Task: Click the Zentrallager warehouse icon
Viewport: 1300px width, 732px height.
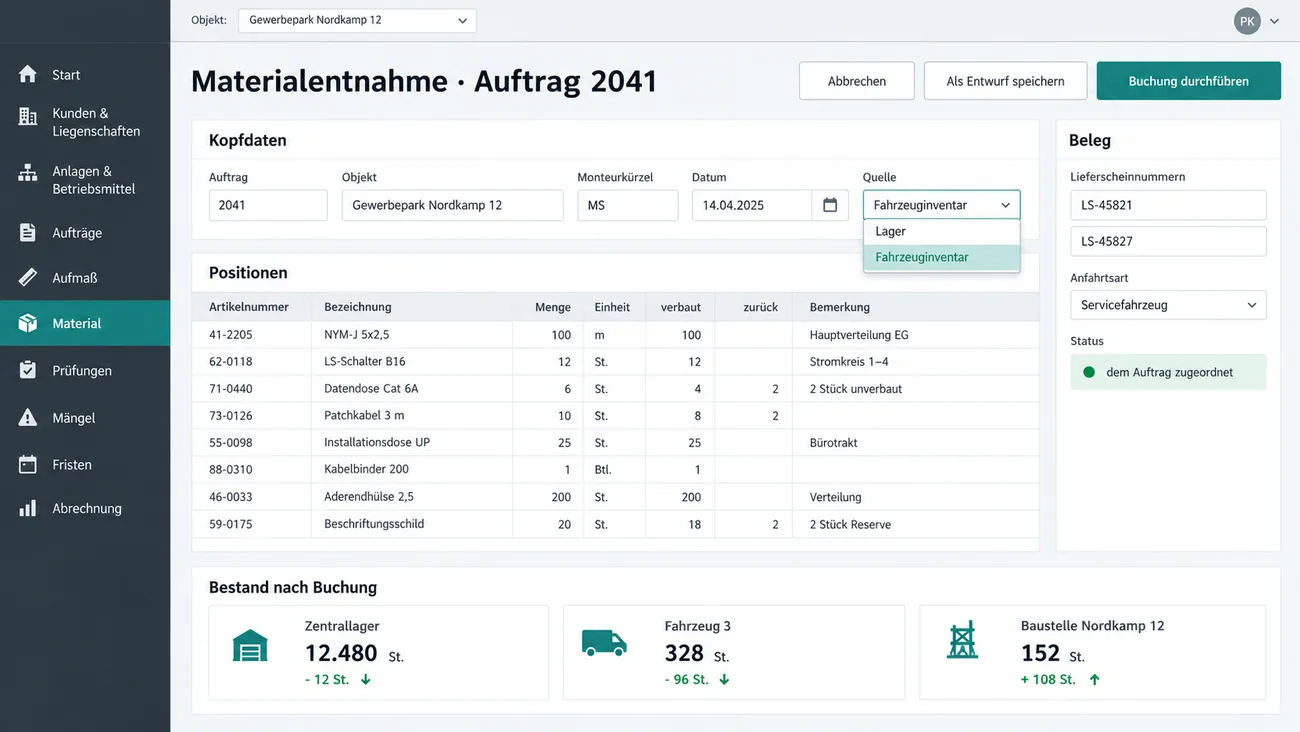Action: 250,645
